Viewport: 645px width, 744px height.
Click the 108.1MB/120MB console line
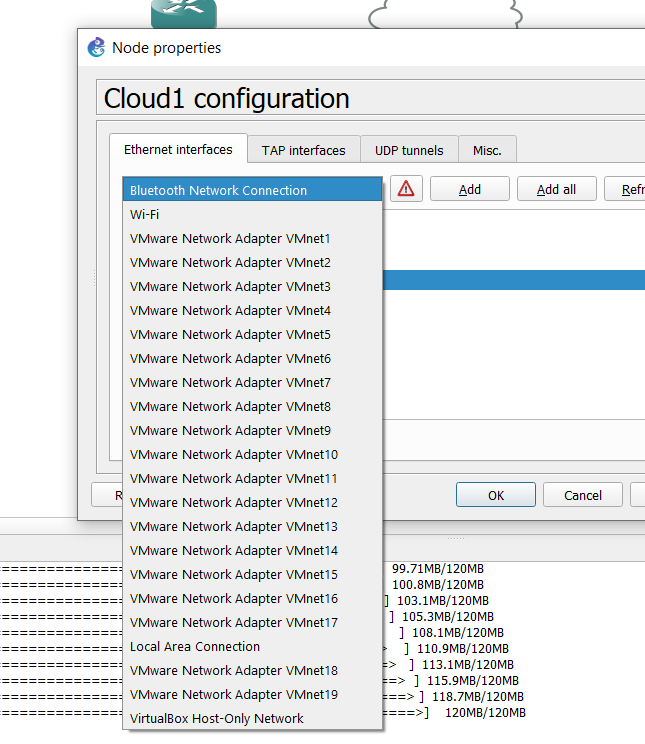pos(458,632)
